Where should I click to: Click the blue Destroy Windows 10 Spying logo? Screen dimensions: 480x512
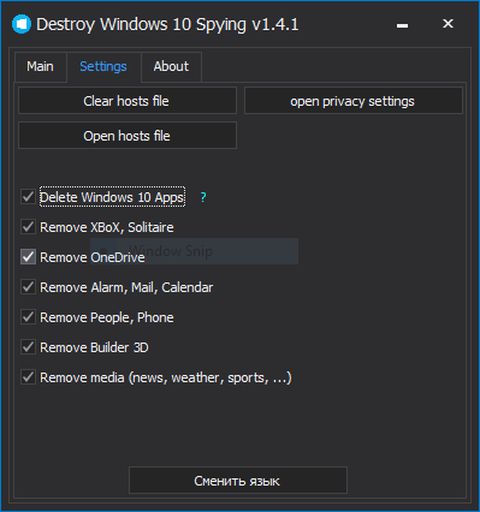click(21, 24)
